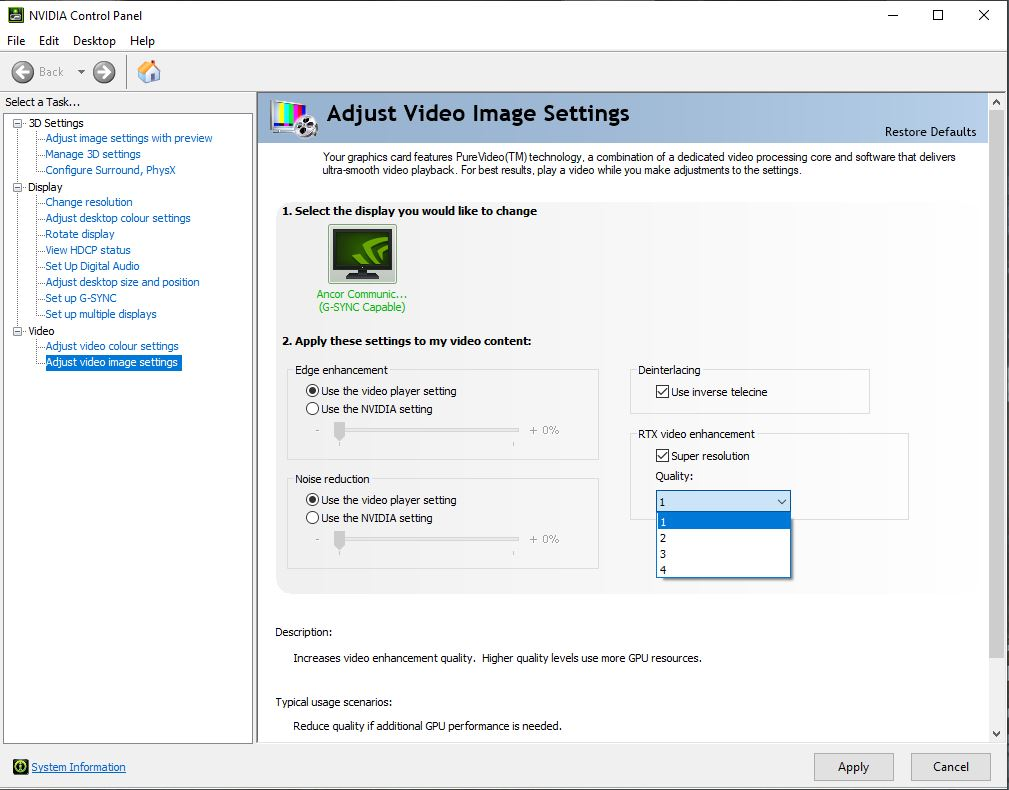The height and width of the screenshot is (790, 1009).
Task: Click the Home icon in toolbar
Action: coord(149,72)
